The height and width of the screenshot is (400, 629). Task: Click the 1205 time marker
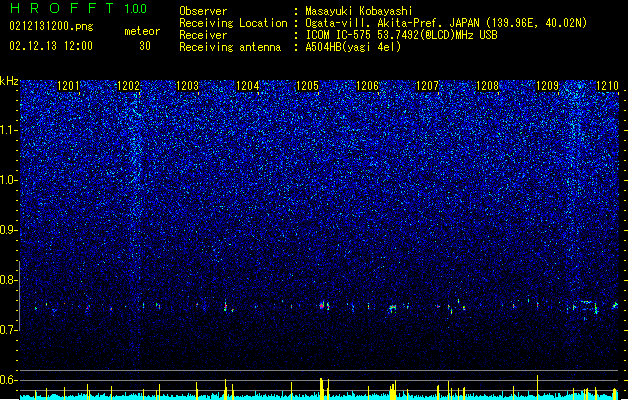tap(307, 85)
